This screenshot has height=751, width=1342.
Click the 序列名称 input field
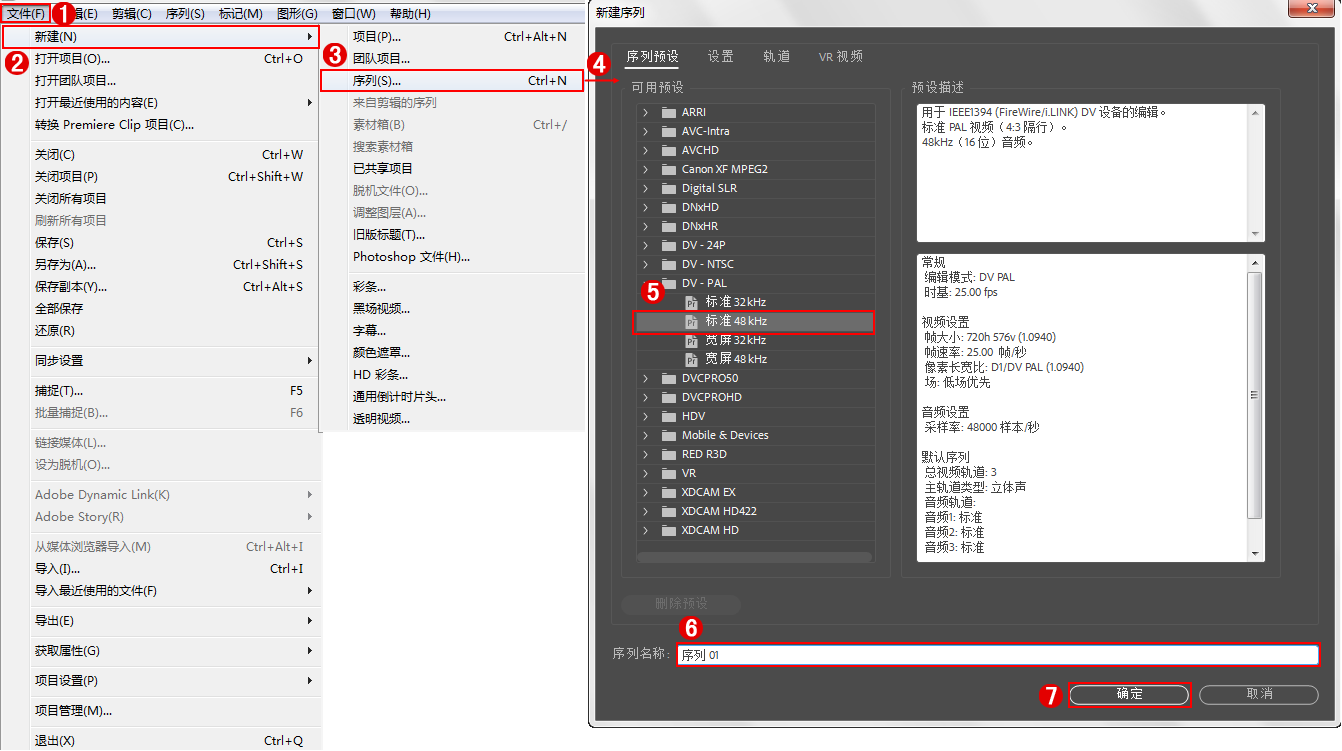[997, 655]
